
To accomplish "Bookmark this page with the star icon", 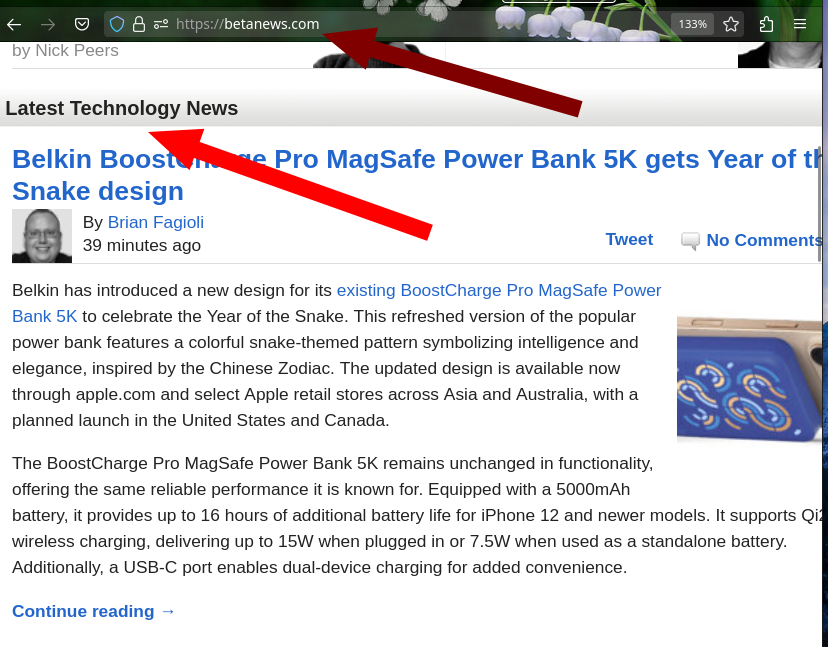I will pos(731,24).
